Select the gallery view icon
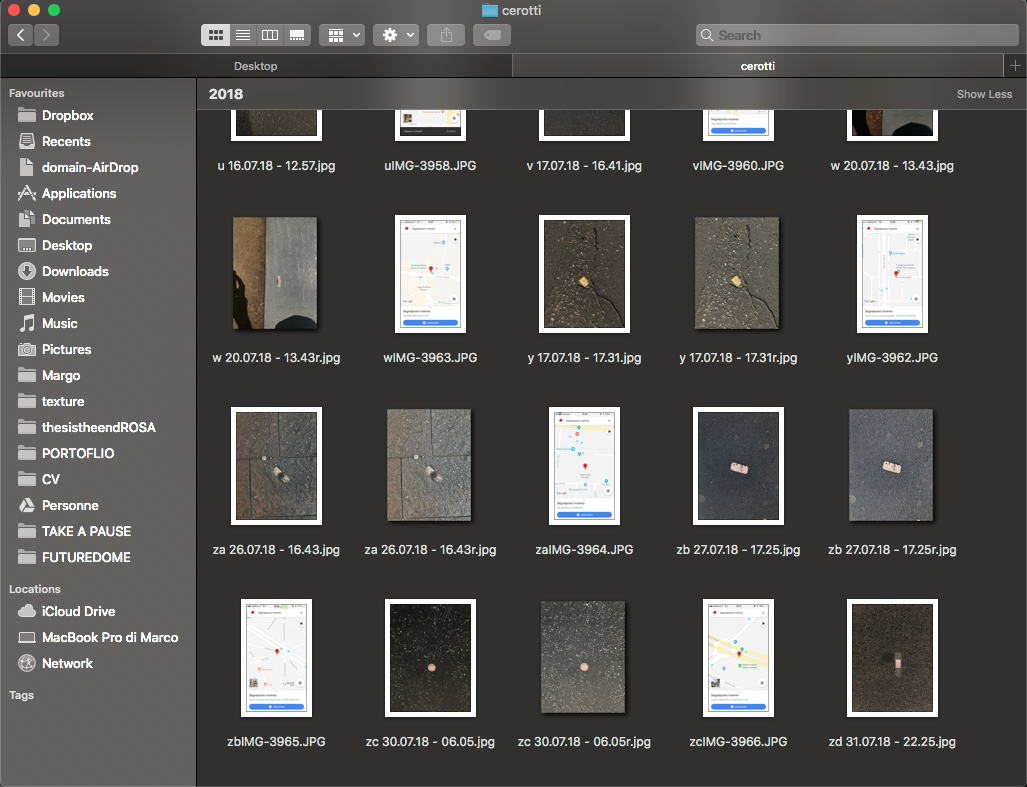Viewport: 1027px width, 787px height. point(296,35)
